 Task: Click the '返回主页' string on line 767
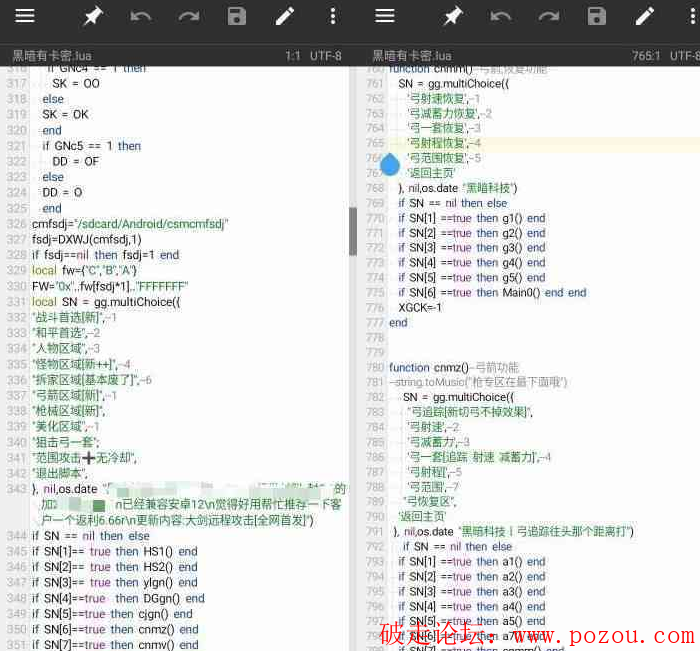431,173
